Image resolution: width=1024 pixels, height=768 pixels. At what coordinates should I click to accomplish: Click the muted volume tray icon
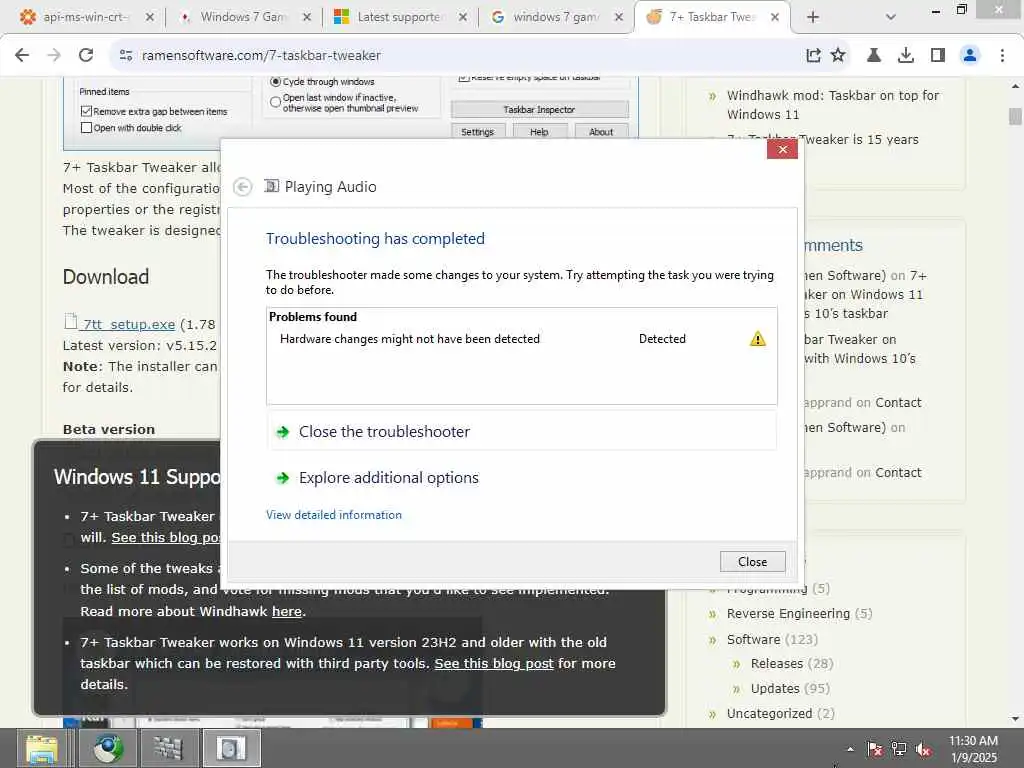pyautogui.click(x=923, y=749)
